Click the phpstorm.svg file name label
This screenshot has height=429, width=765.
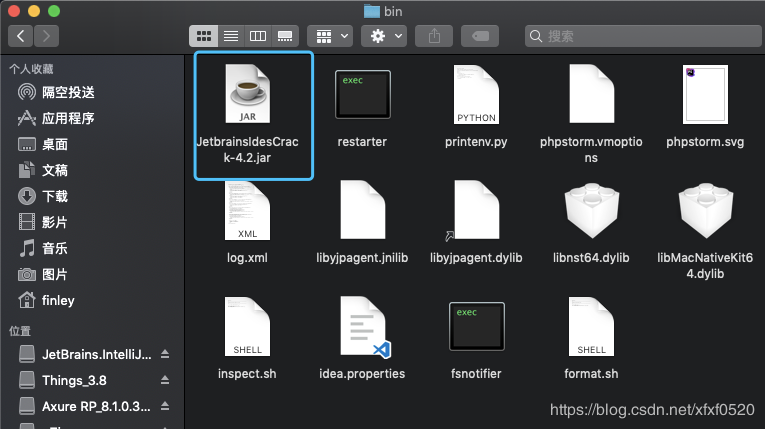click(705, 142)
